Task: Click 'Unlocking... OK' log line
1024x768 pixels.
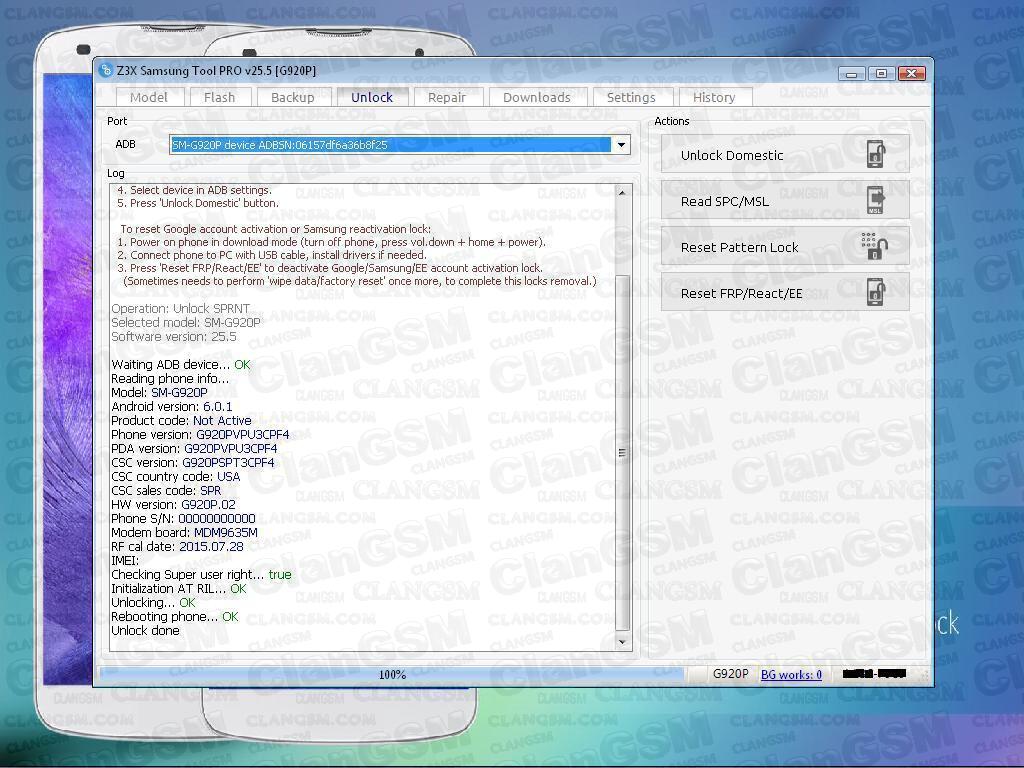Action: point(153,603)
